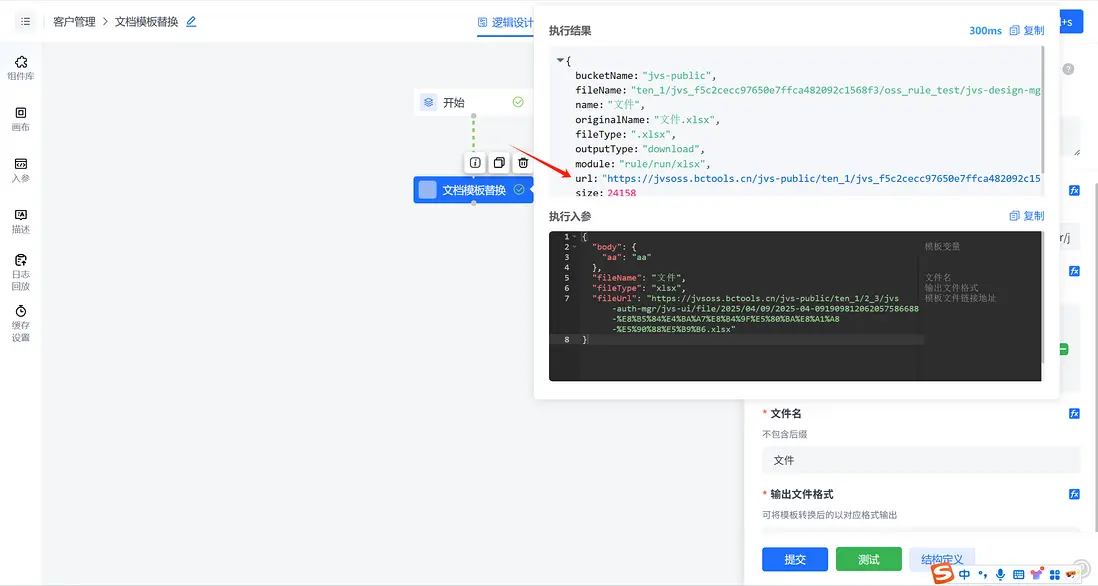Click the module value "rule/run/xlsx"
The width and height of the screenshot is (1098, 586).
point(662,164)
